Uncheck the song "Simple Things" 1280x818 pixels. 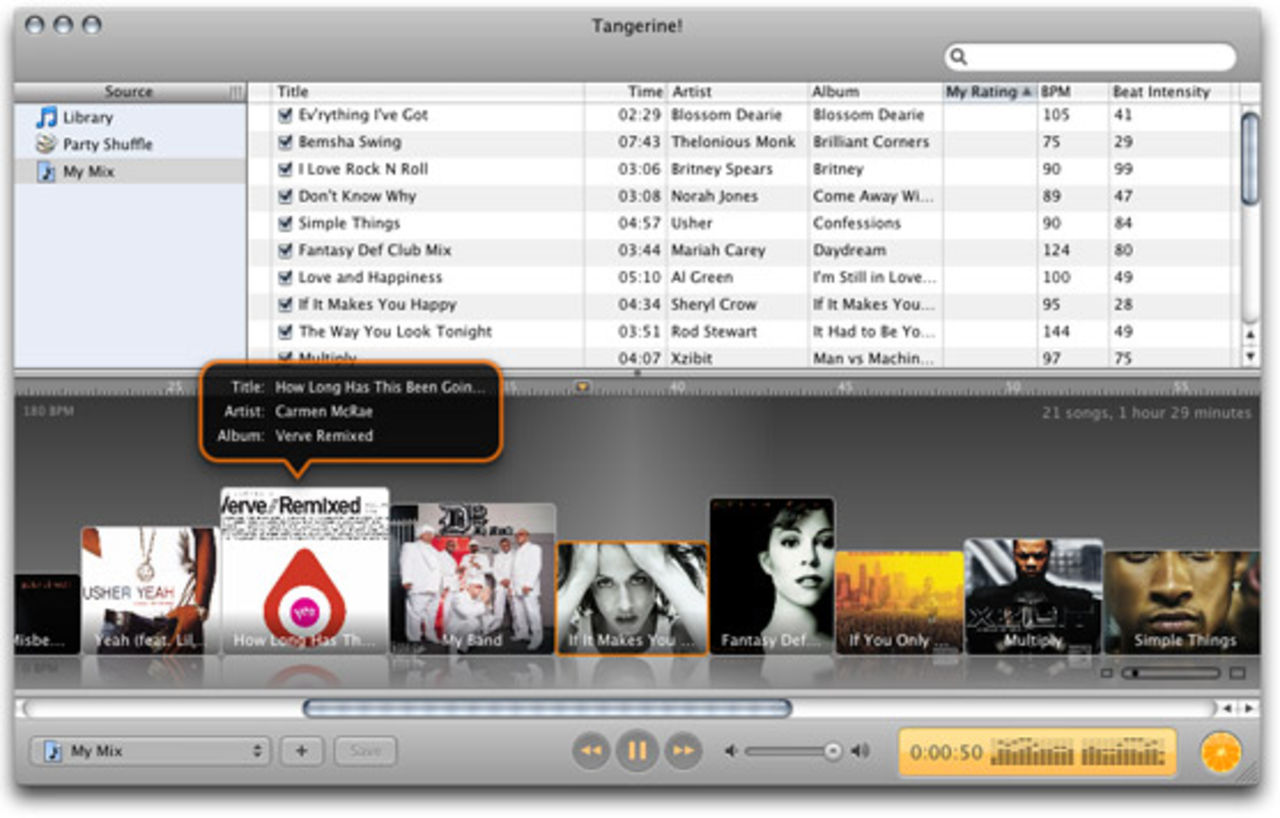point(285,223)
